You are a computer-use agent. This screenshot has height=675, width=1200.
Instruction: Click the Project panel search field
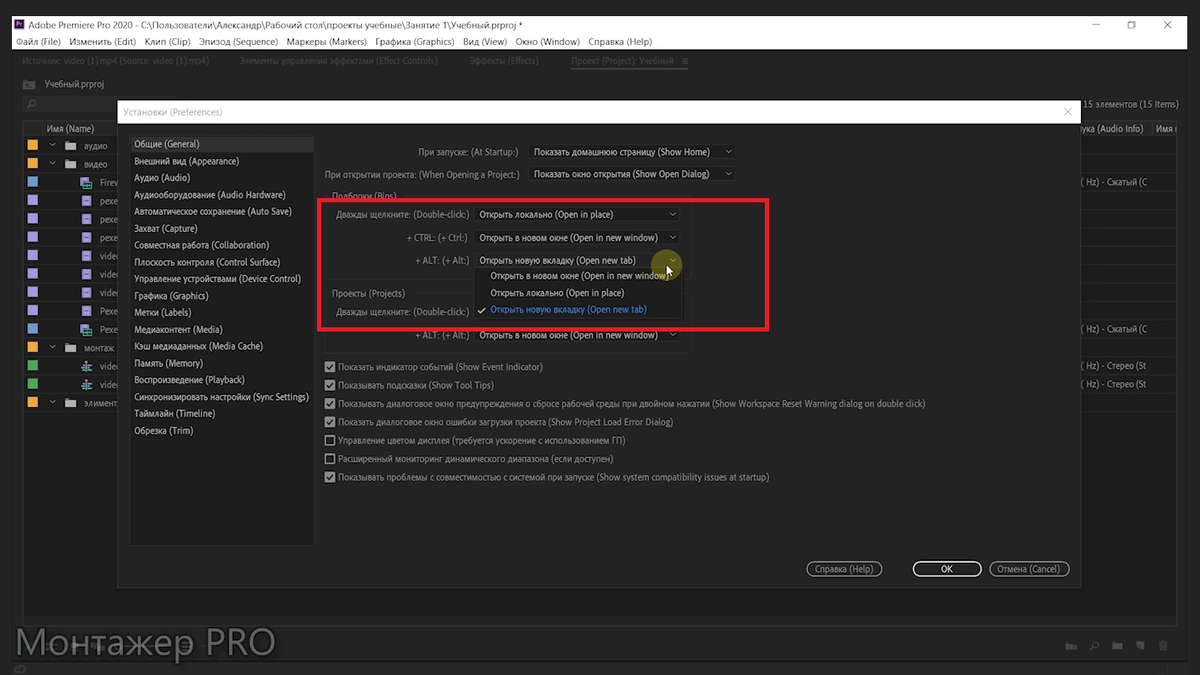(x=72, y=104)
